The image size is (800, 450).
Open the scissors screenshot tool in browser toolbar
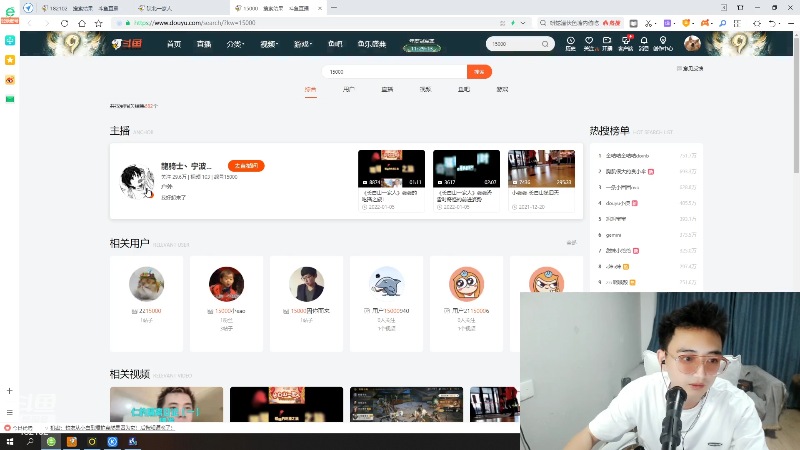point(648,23)
